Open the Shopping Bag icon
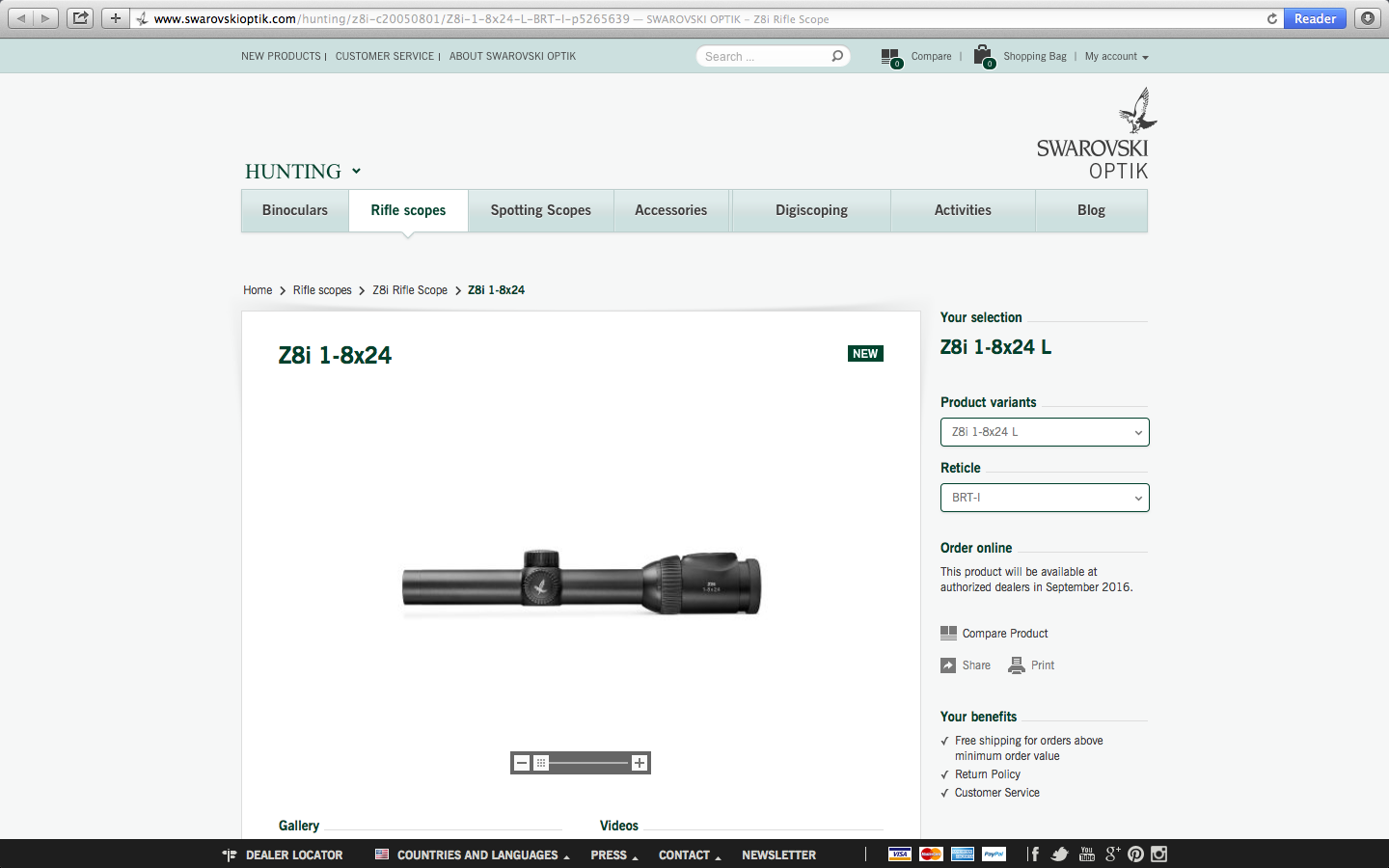 pyautogui.click(x=983, y=57)
